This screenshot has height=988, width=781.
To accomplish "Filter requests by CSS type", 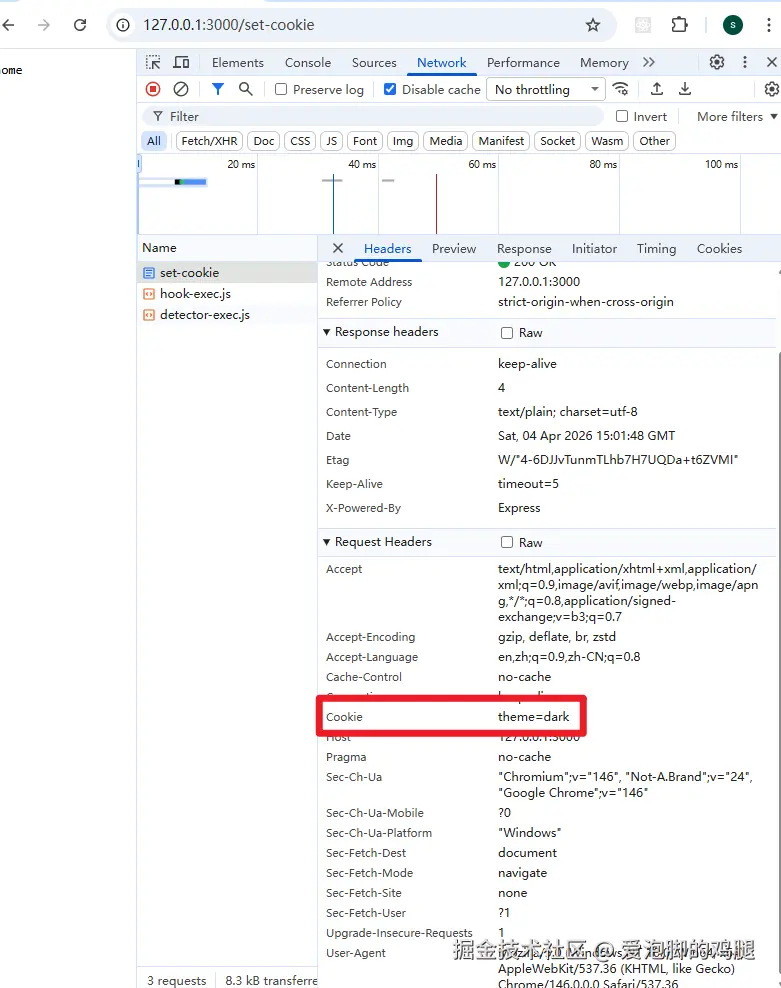I will (x=300, y=141).
